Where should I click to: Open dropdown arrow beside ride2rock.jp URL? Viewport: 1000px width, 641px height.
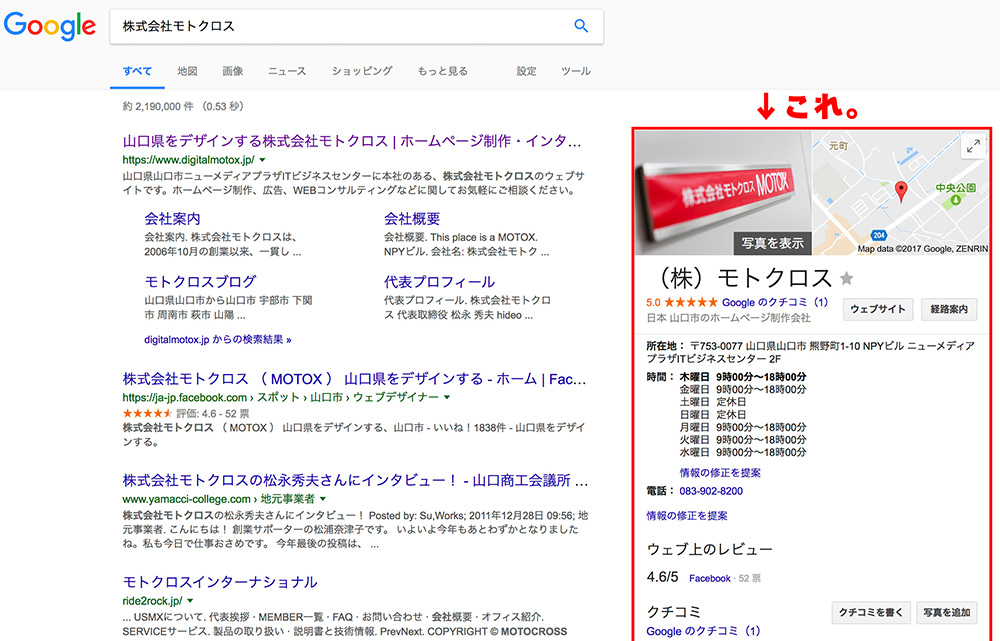pos(190,601)
